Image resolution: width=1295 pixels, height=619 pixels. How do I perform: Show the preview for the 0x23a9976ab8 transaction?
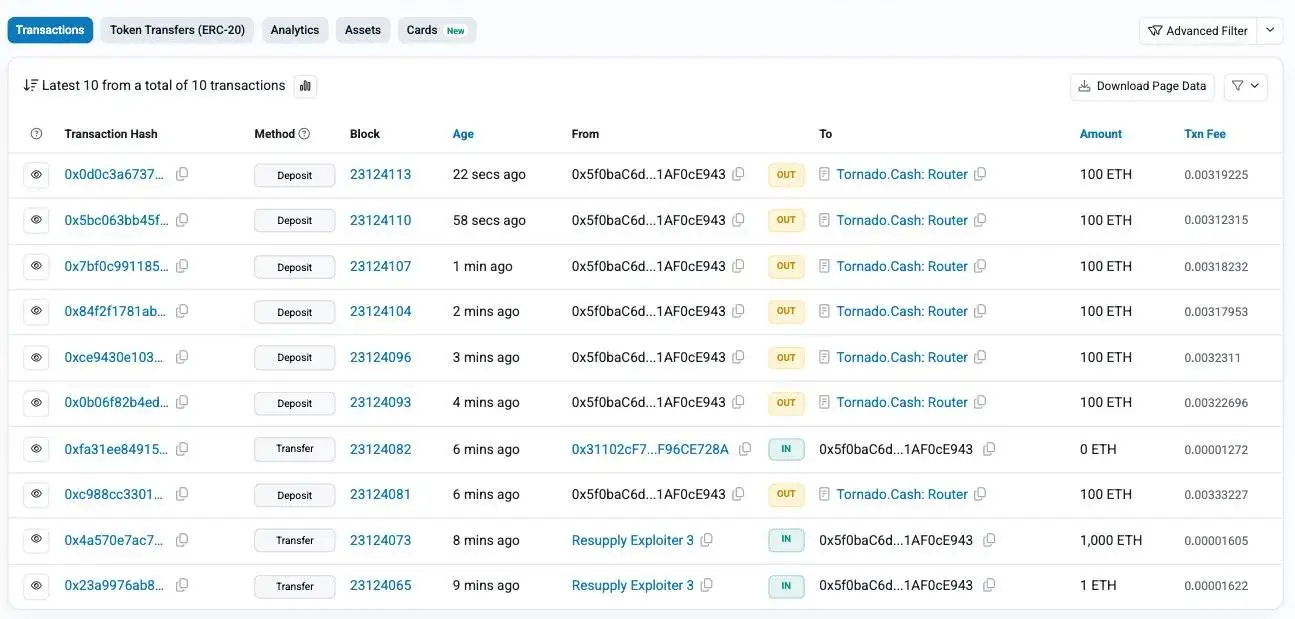(x=36, y=586)
